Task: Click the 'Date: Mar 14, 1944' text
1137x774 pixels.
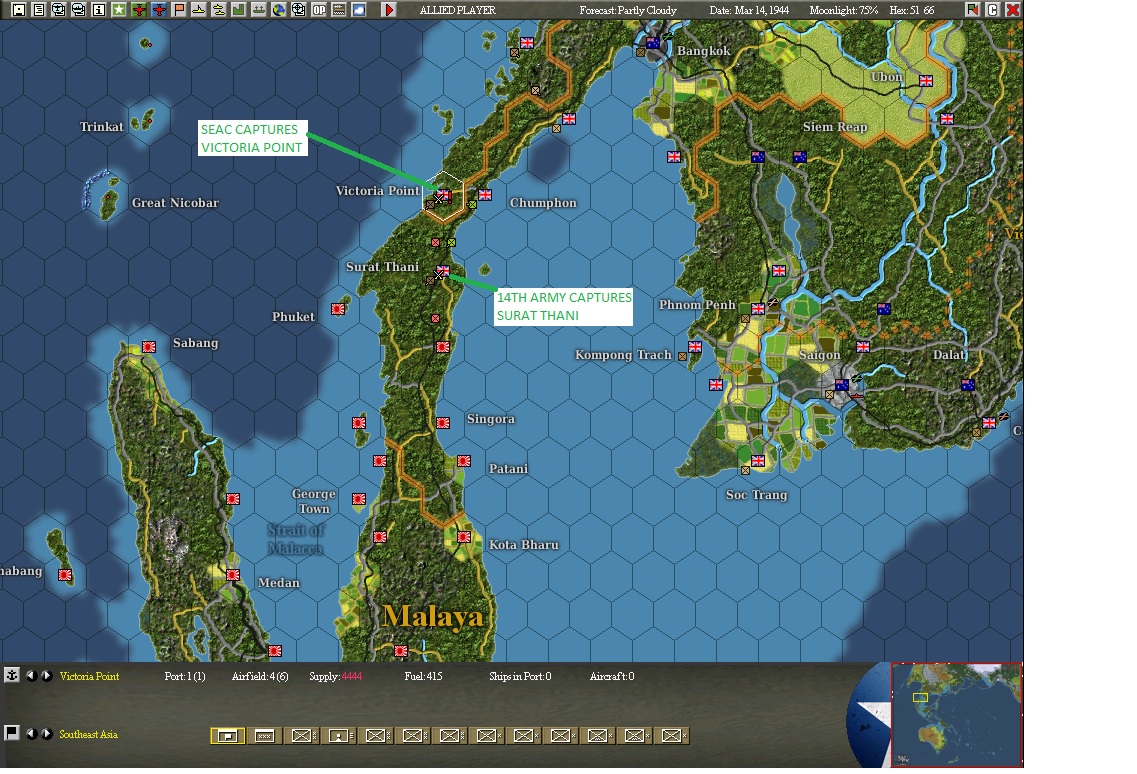Action: 749,10
